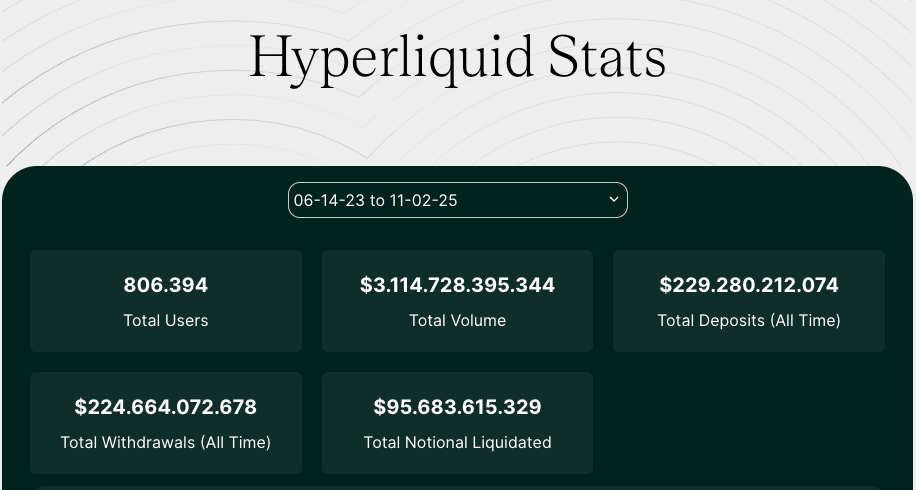Click empty space left of 806.394 in users card

(x=70, y=286)
